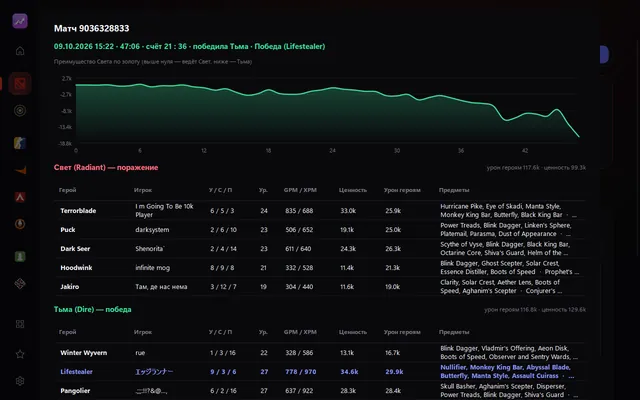Click the Урон героям header in Dire table

click(x=402, y=332)
